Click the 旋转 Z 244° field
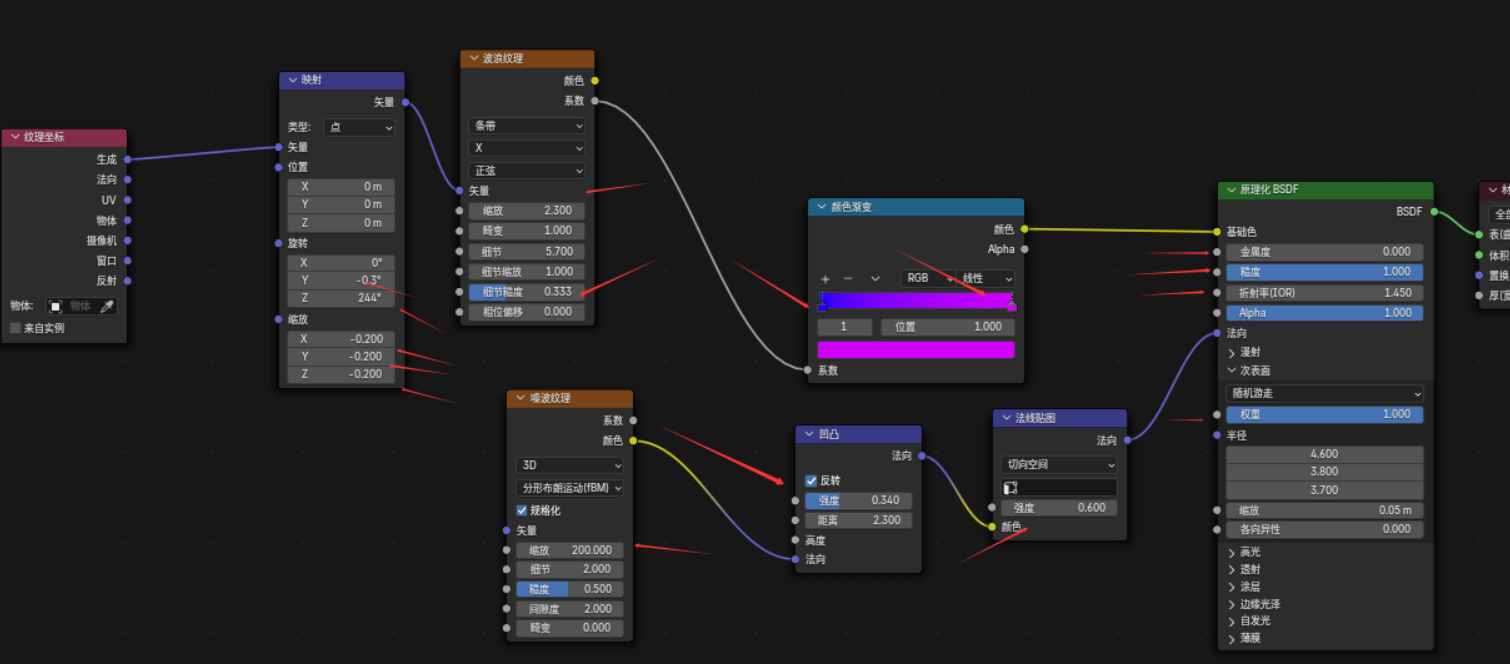The width and height of the screenshot is (1510, 664). tap(341, 298)
